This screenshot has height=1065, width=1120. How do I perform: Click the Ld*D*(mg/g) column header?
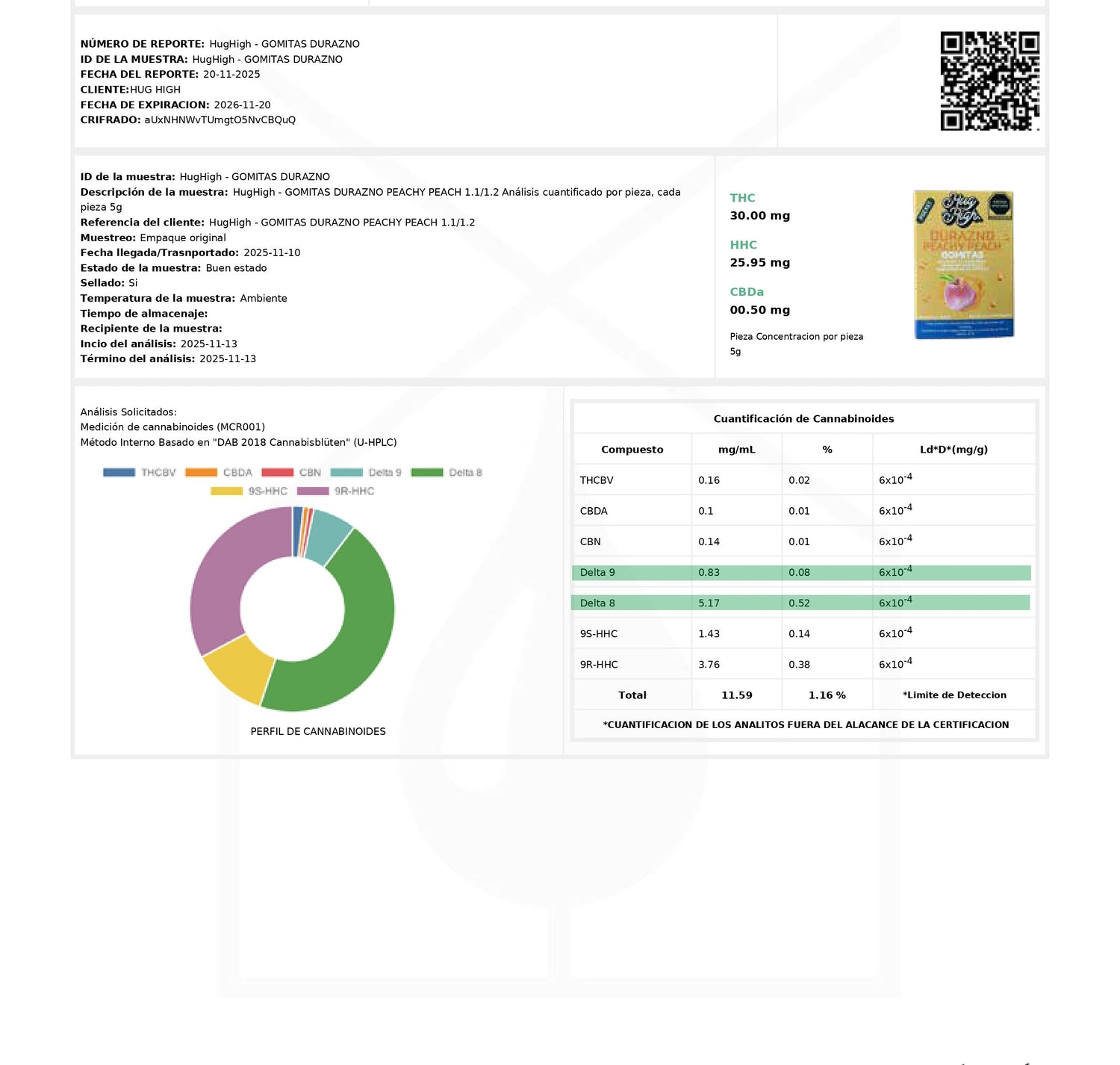tap(953, 450)
